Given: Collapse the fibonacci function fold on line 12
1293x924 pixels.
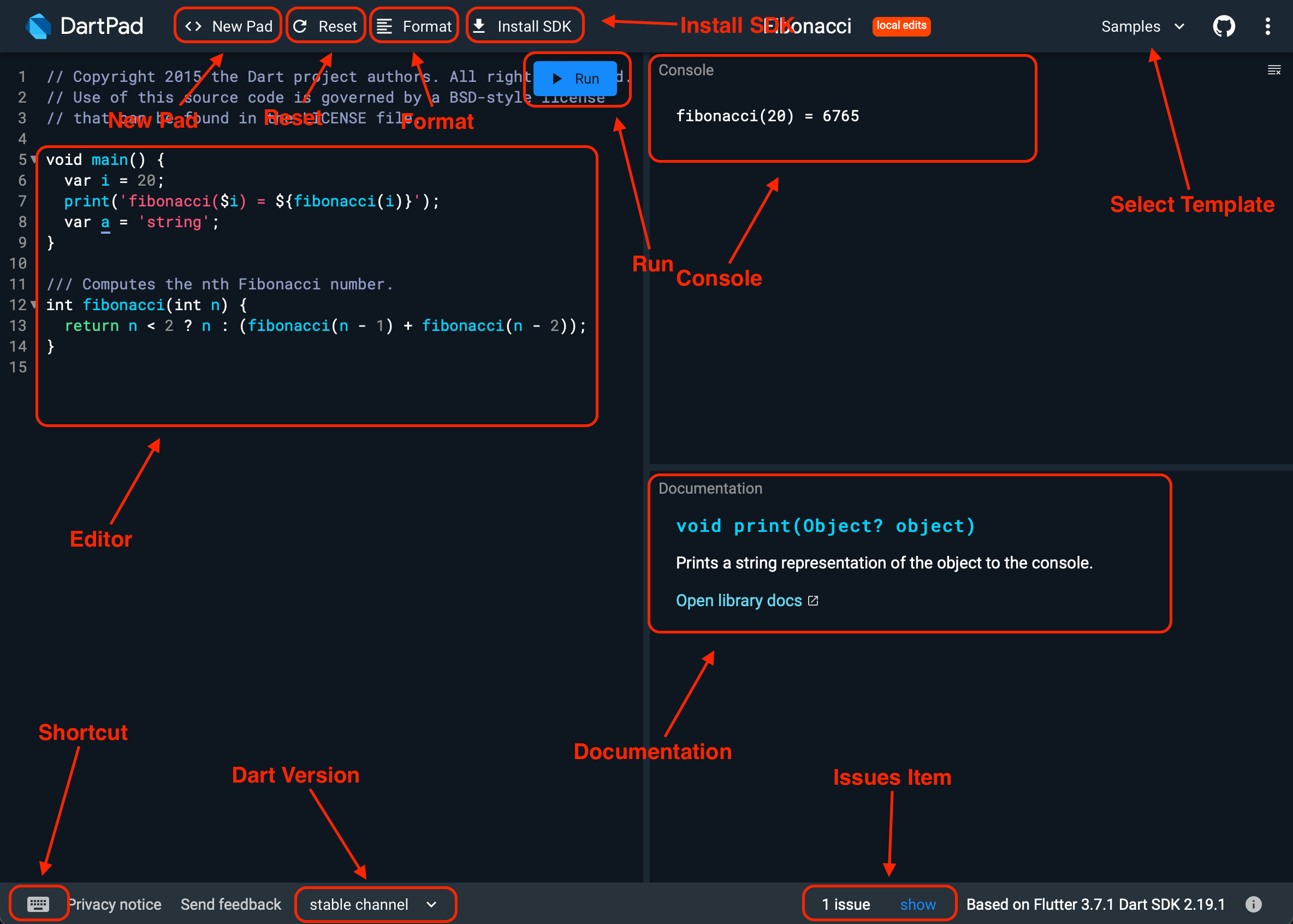Looking at the screenshot, I should pos(33,305).
